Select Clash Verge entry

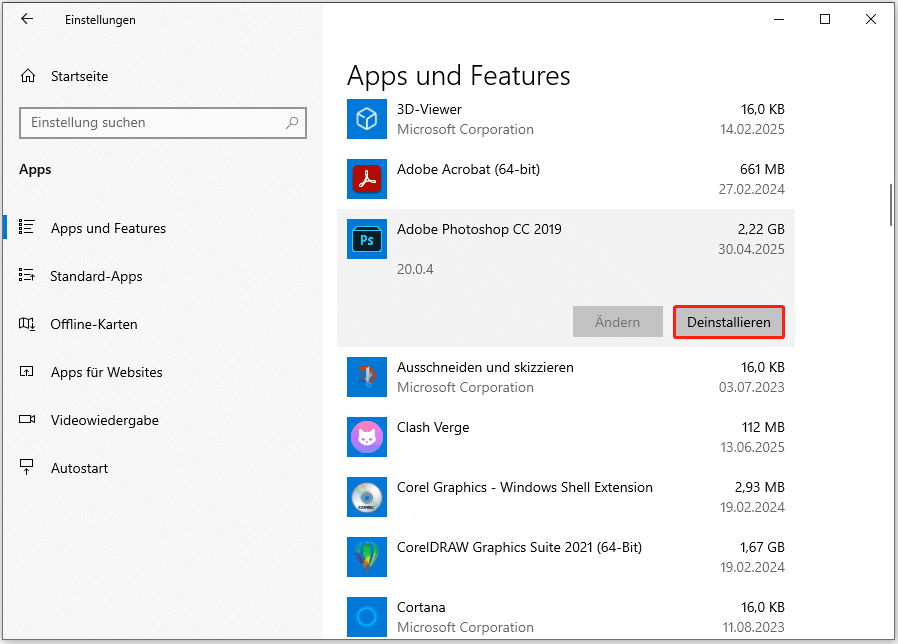pyautogui.click(x=566, y=437)
